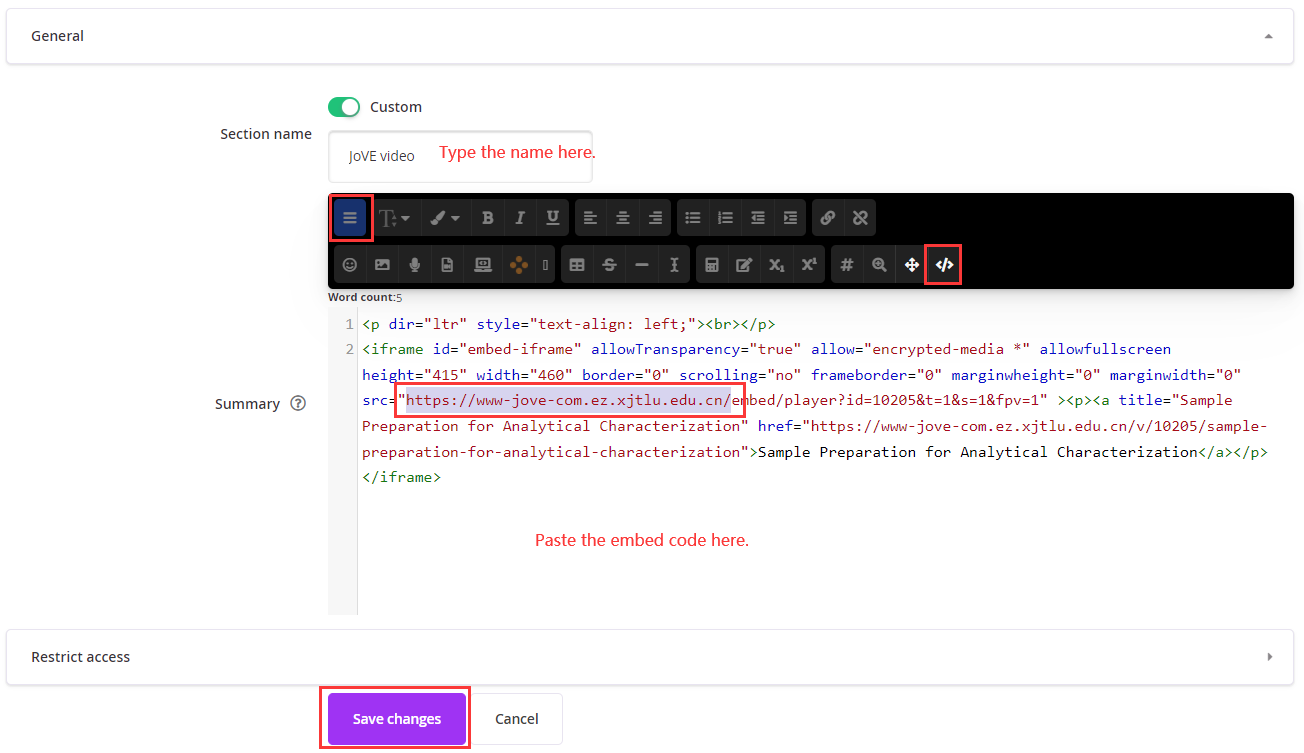Open the paragraph styles dropdown
This screenshot has height=753, width=1304.
tap(394, 218)
